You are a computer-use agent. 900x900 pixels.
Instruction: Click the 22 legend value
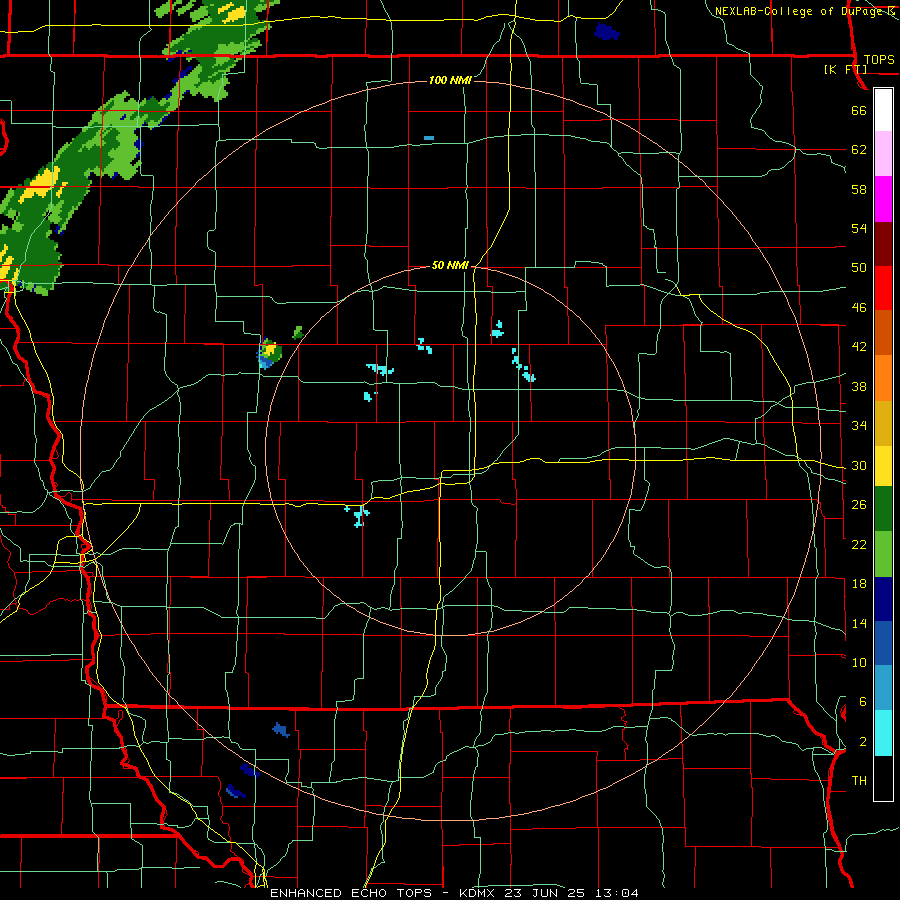point(859,544)
